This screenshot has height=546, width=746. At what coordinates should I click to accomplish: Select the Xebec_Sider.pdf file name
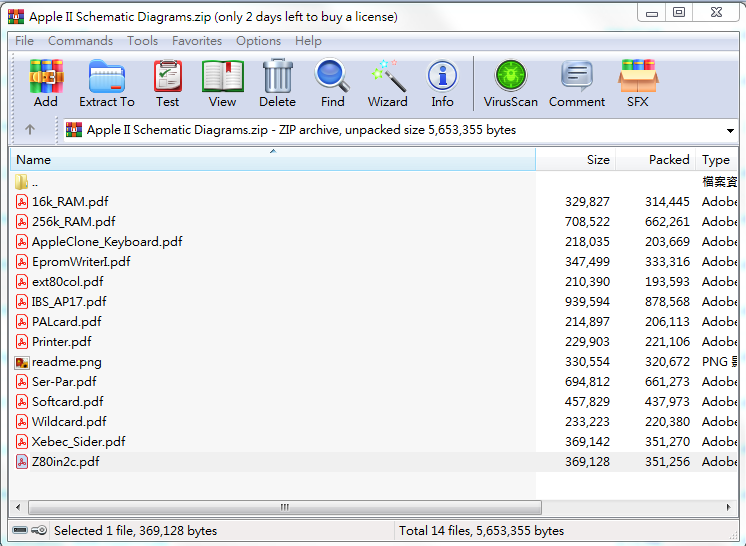point(79,441)
